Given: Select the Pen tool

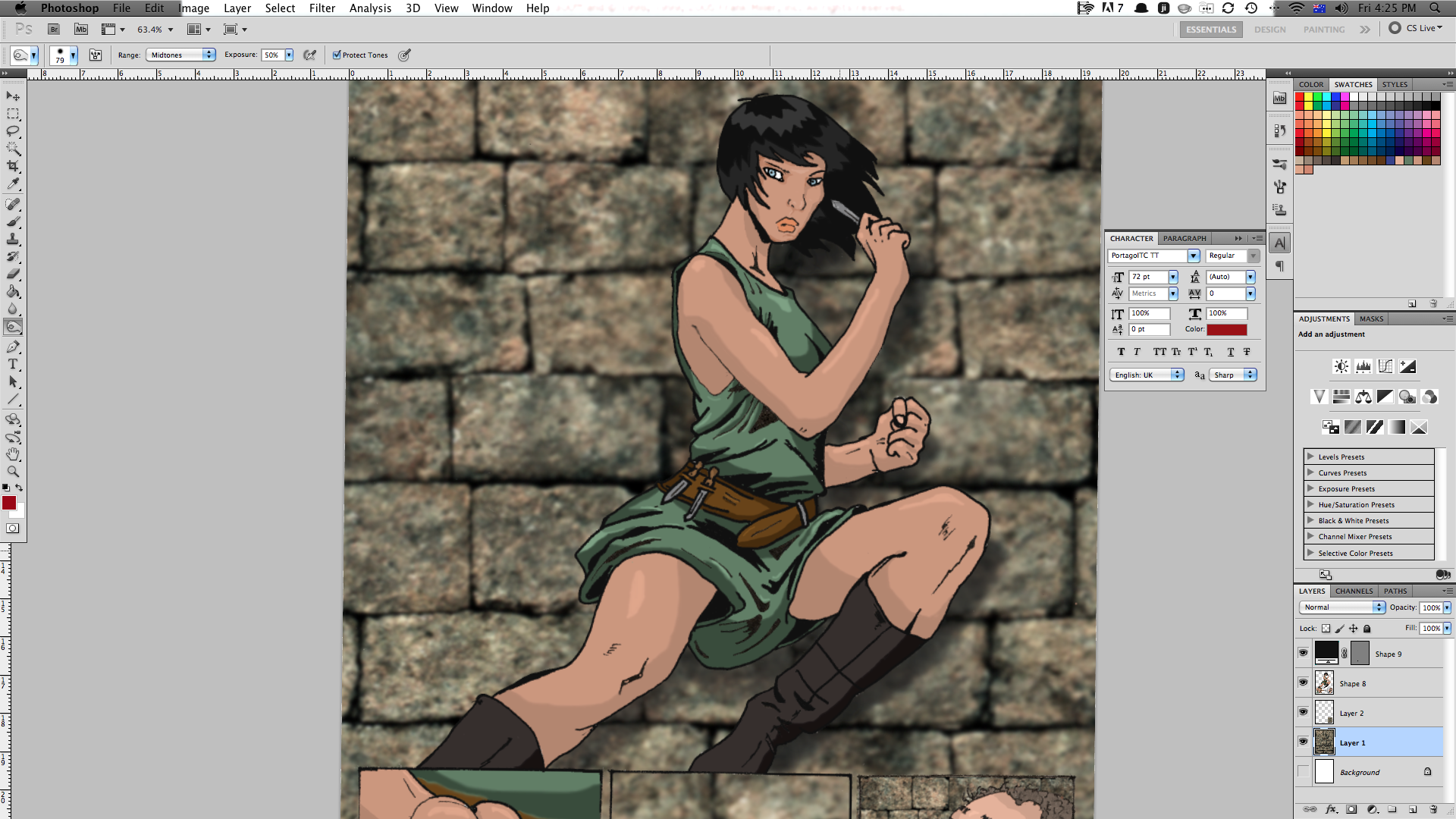Looking at the screenshot, I should point(13,347).
